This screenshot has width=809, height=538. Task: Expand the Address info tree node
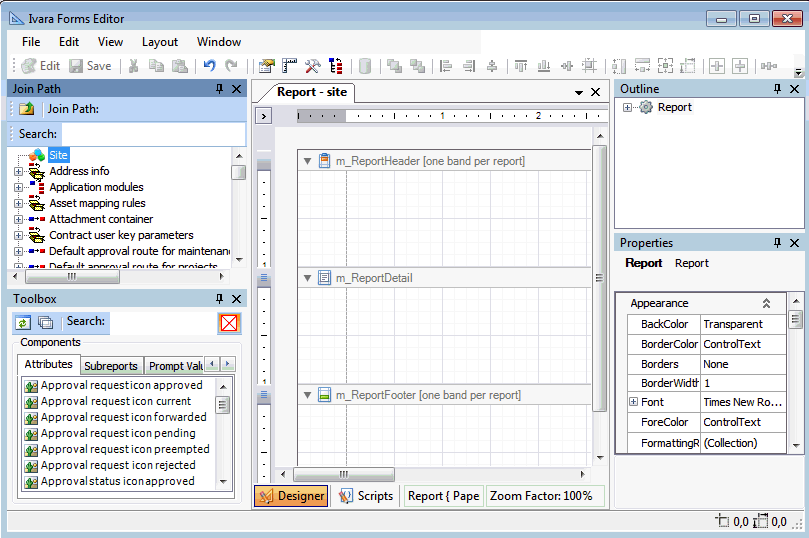point(18,171)
